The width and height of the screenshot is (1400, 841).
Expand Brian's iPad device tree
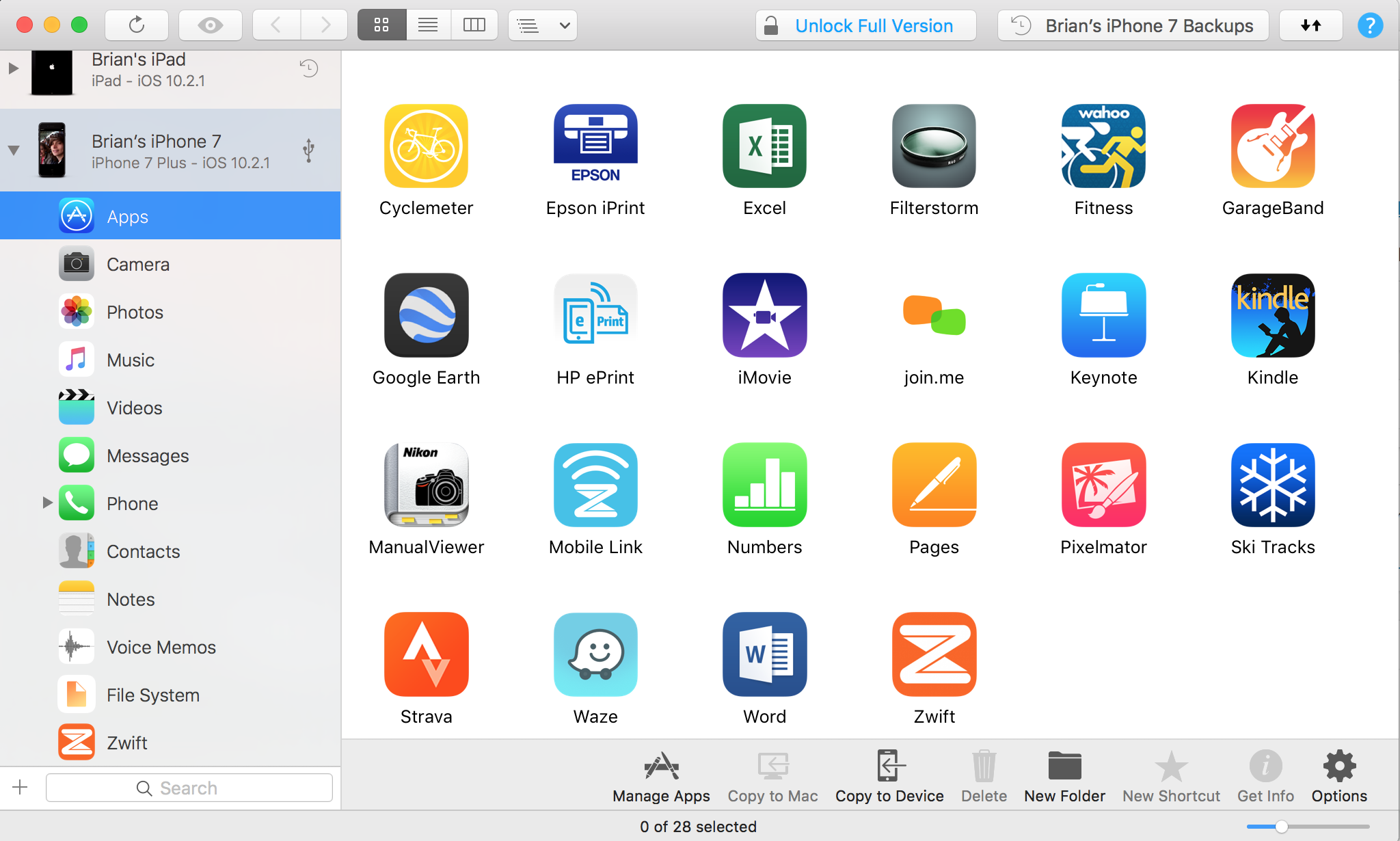click(x=13, y=68)
